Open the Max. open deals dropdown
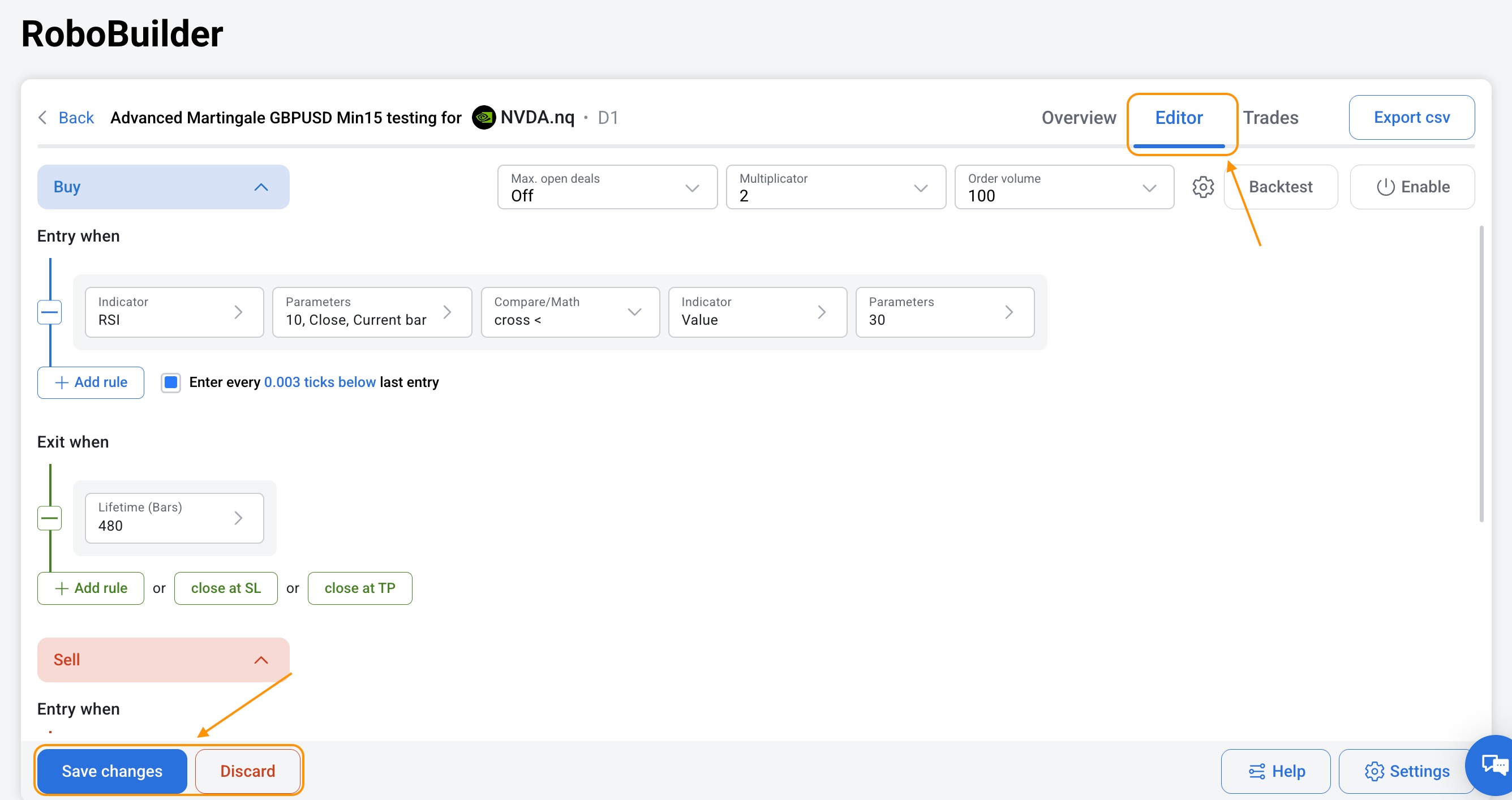This screenshot has width=1512, height=800. pyautogui.click(x=607, y=187)
